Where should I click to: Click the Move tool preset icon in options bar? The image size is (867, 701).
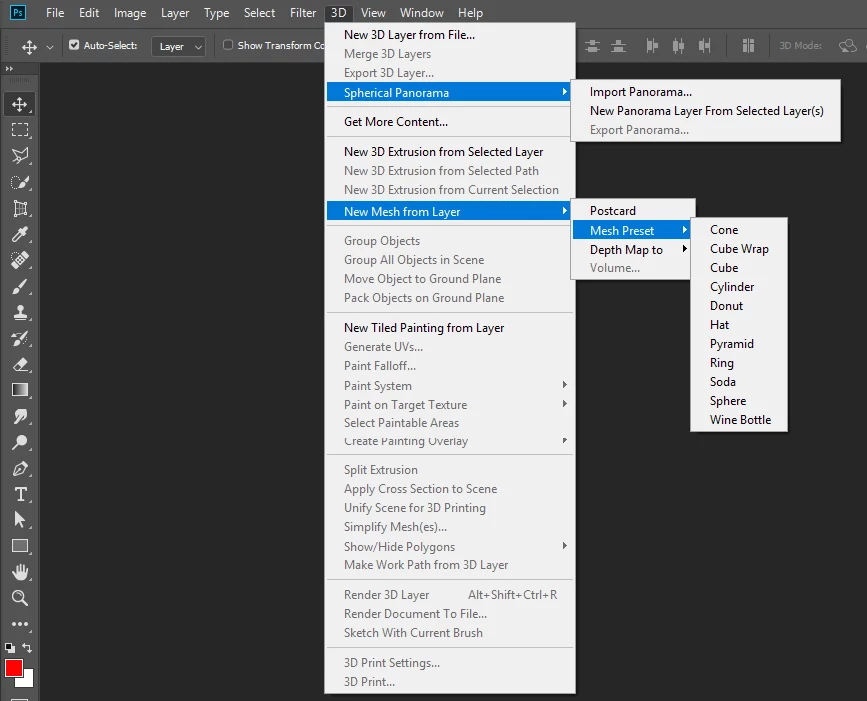click(x=29, y=47)
